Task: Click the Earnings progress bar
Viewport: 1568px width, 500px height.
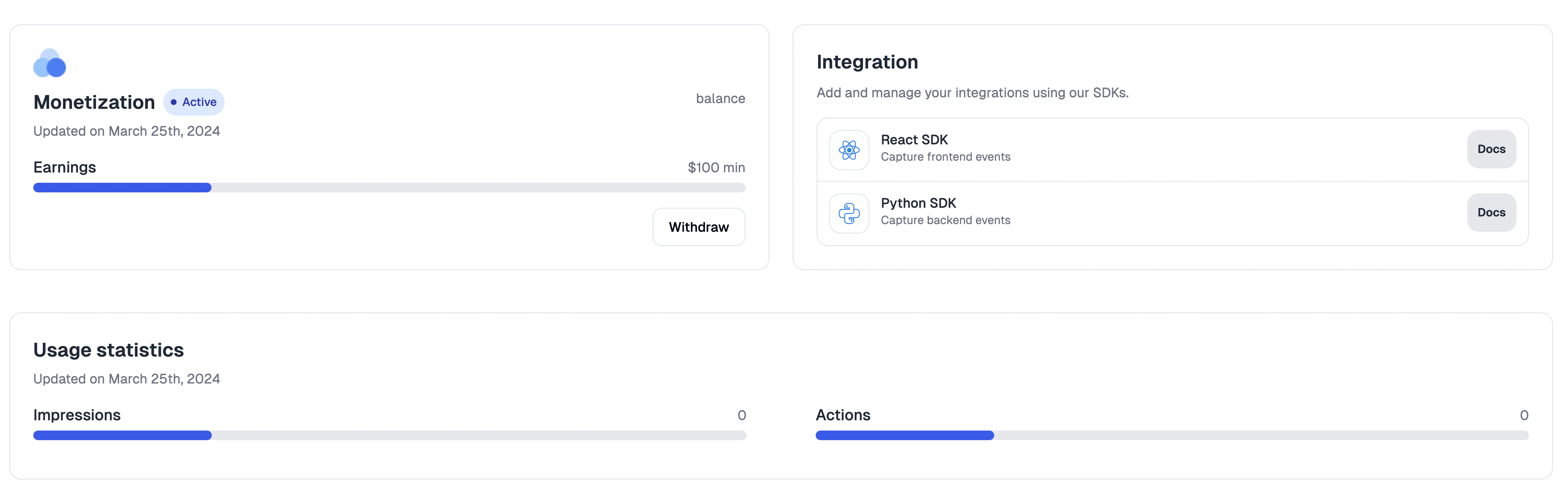Action: pyautogui.click(x=389, y=188)
